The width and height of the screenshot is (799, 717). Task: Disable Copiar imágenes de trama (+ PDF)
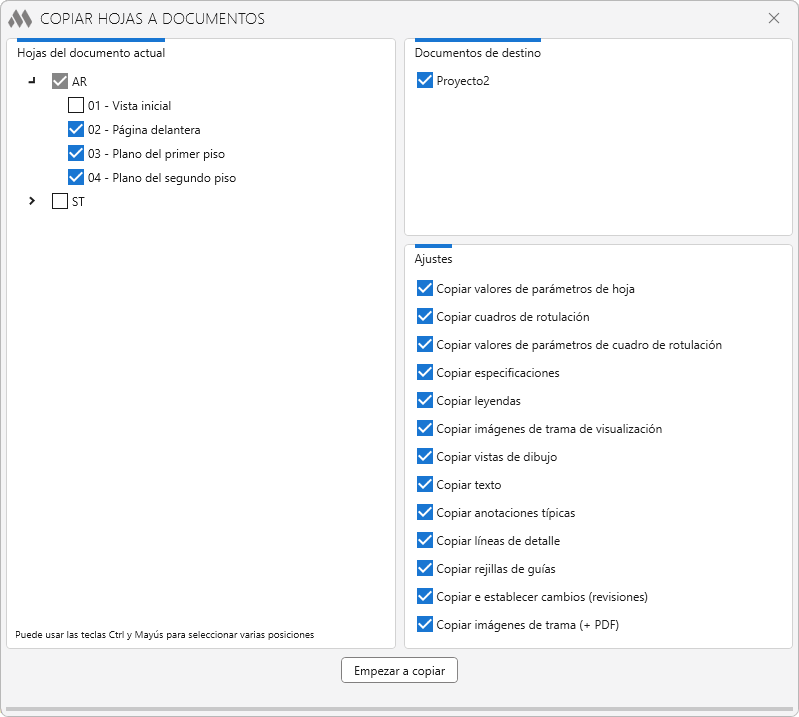click(x=424, y=625)
